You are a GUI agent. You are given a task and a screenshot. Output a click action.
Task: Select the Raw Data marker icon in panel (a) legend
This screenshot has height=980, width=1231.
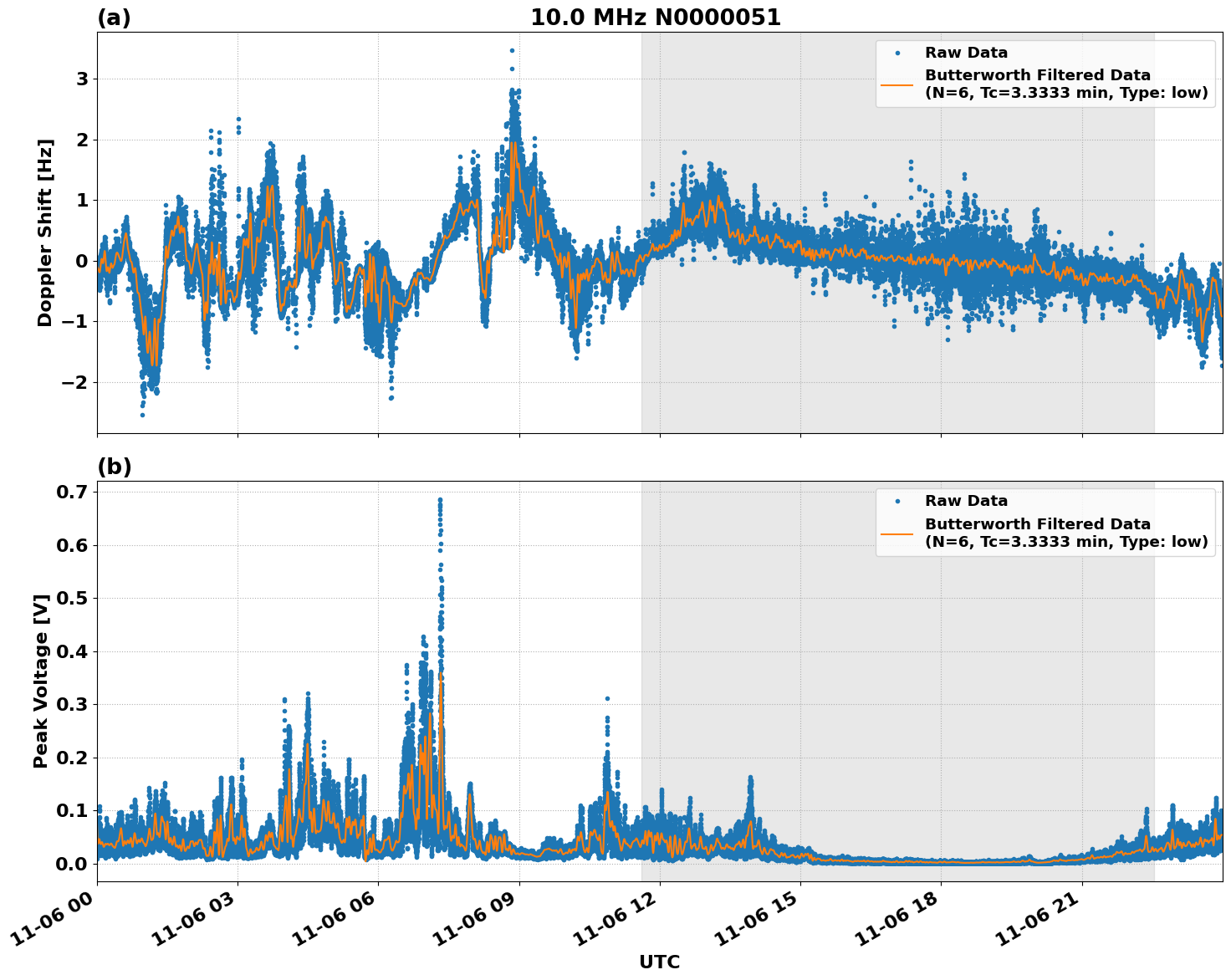(899, 51)
